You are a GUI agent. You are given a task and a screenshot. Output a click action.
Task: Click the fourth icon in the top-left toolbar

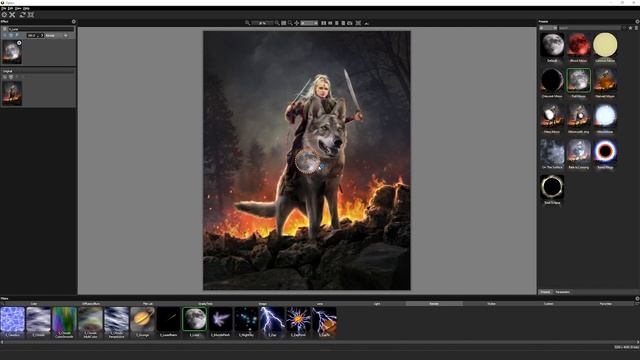pyautogui.click(x=31, y=15)
